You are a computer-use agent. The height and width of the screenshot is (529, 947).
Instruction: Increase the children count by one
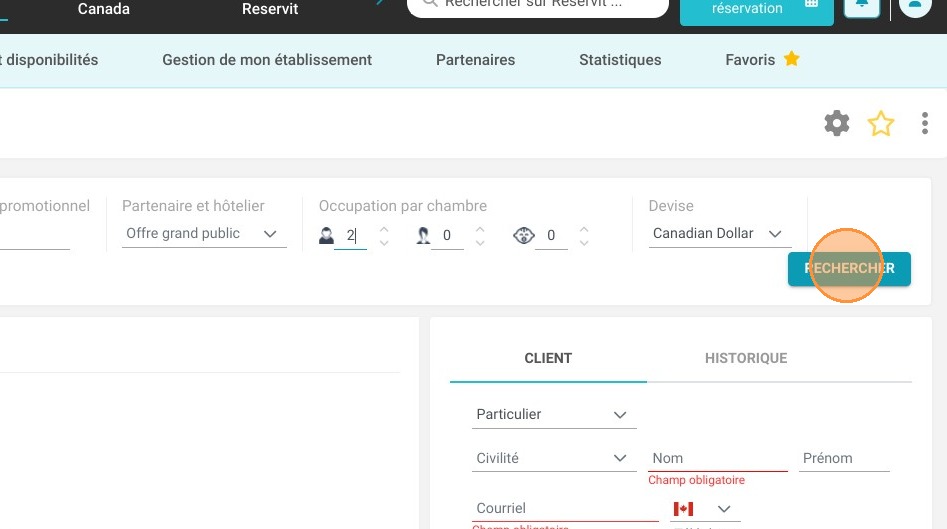pos(480,229)
